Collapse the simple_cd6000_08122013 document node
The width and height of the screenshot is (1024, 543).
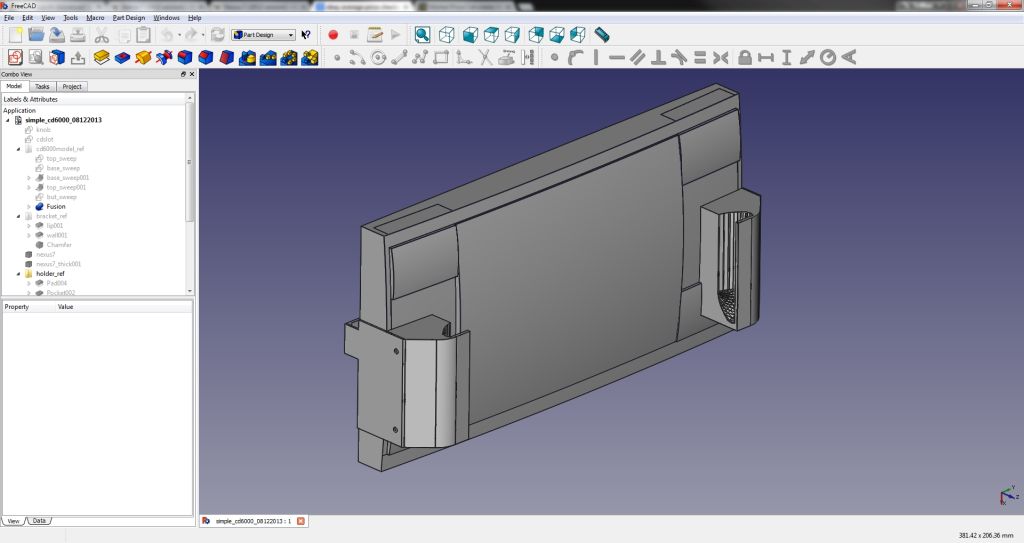click(x=8, y=120)
